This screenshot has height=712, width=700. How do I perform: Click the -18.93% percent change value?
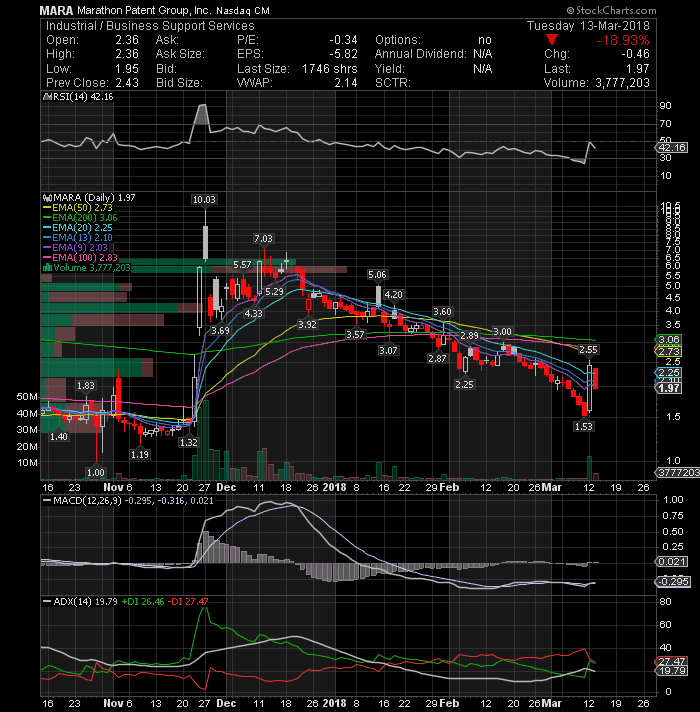tap(623, 40)
